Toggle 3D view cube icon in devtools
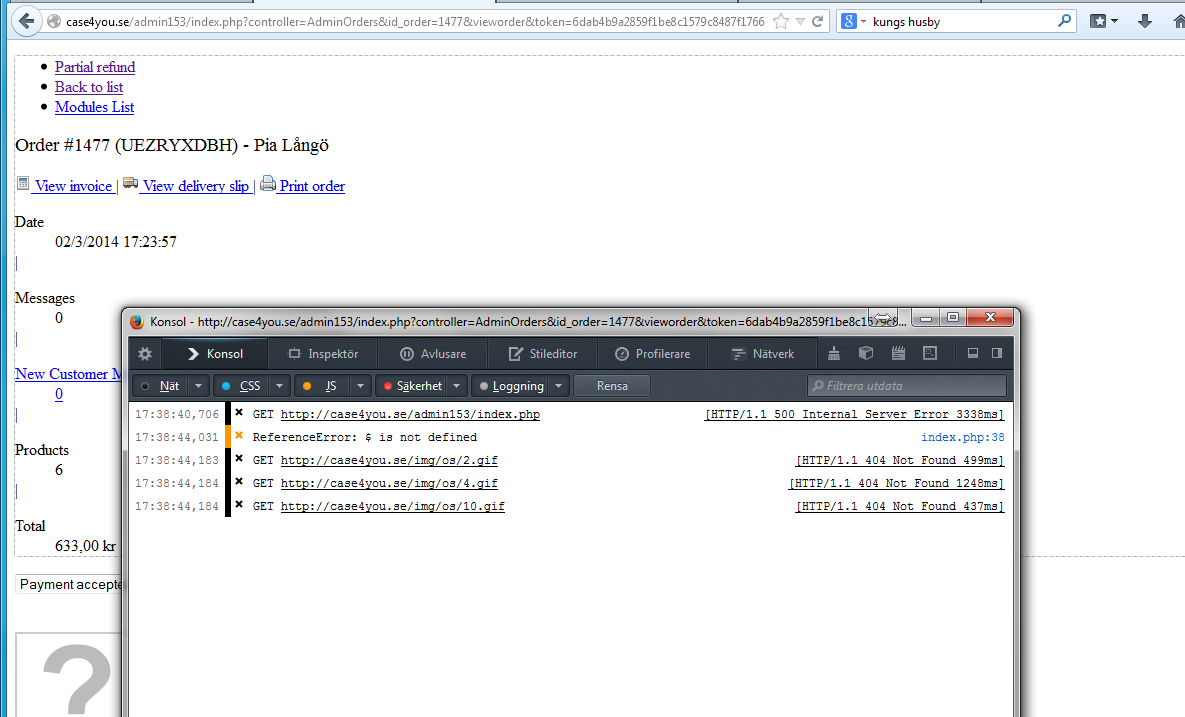 coord(866,353)
